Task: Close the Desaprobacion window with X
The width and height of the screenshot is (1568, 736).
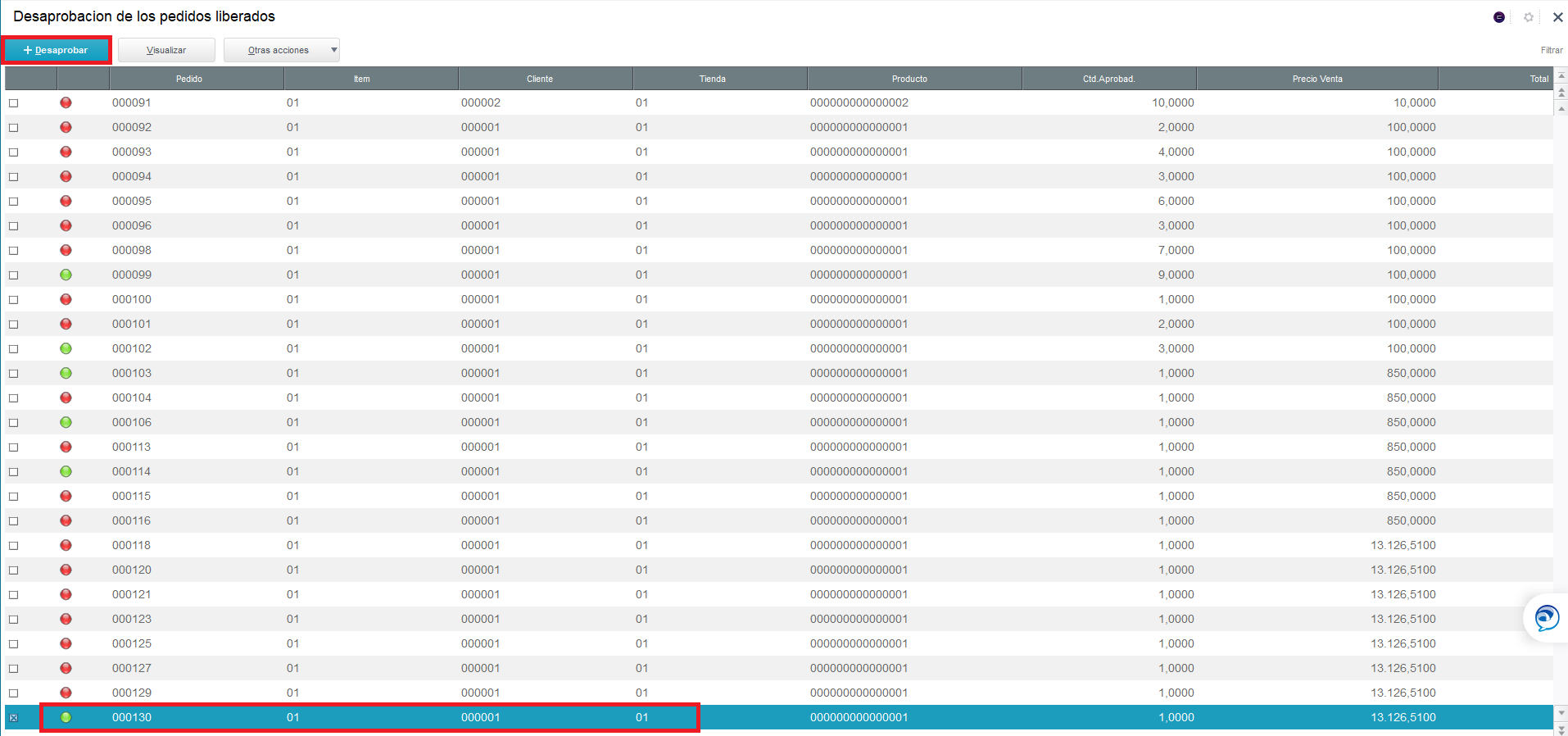Action: [1557, 17]
